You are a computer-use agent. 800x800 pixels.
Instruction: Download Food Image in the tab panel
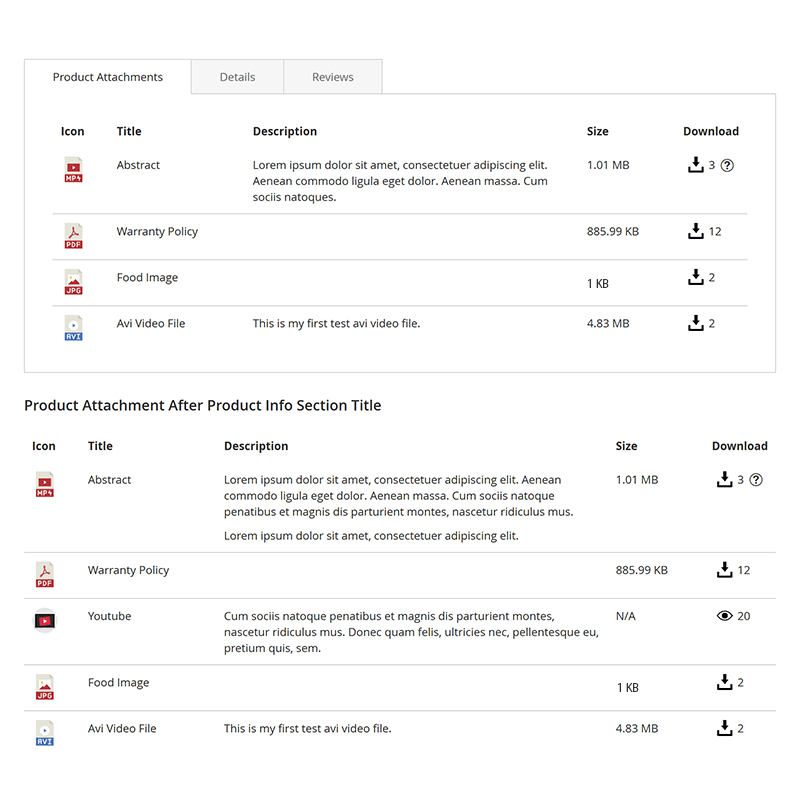coord(696,277)
